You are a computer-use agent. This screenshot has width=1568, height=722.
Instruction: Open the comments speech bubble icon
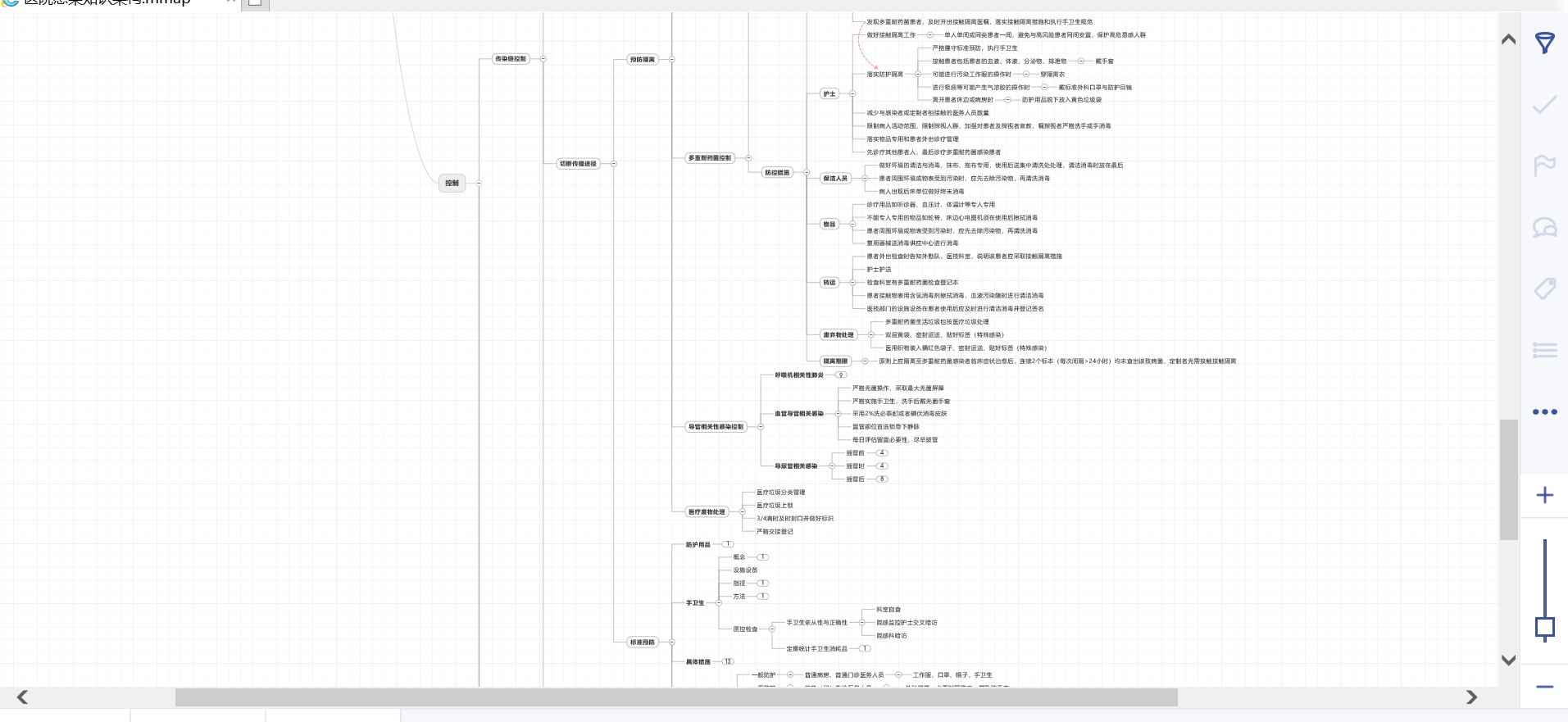[1544, 227]
